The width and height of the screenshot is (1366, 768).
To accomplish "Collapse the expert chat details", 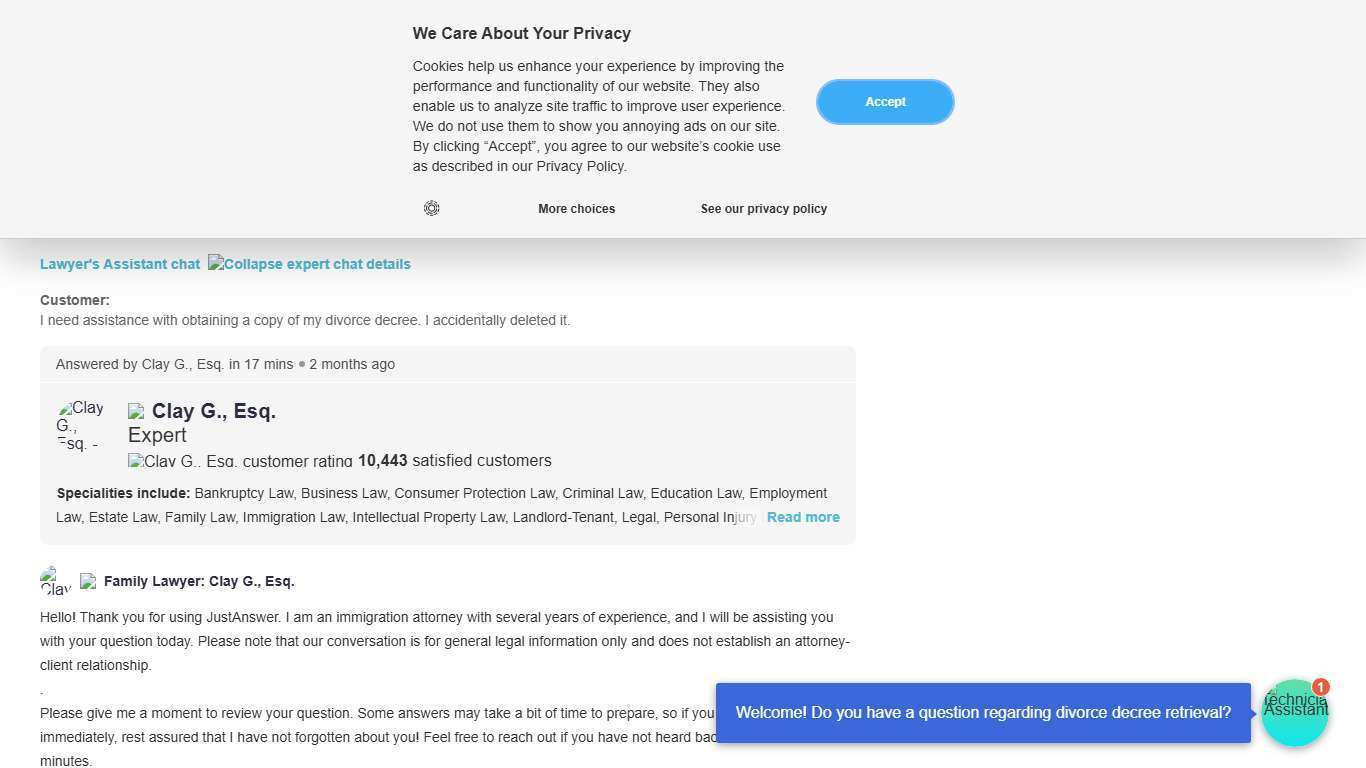I will click(x=309, y=264).
